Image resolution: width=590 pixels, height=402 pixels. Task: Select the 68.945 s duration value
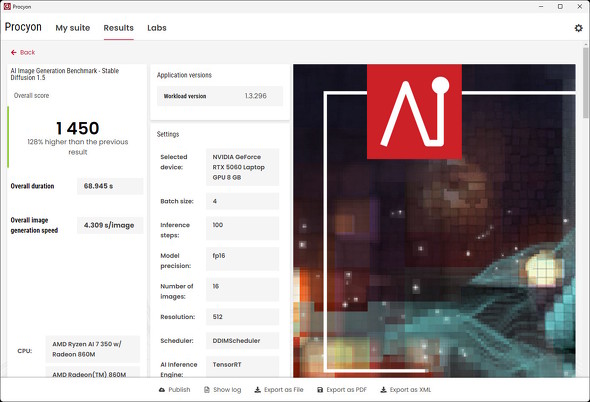(110, 186)
